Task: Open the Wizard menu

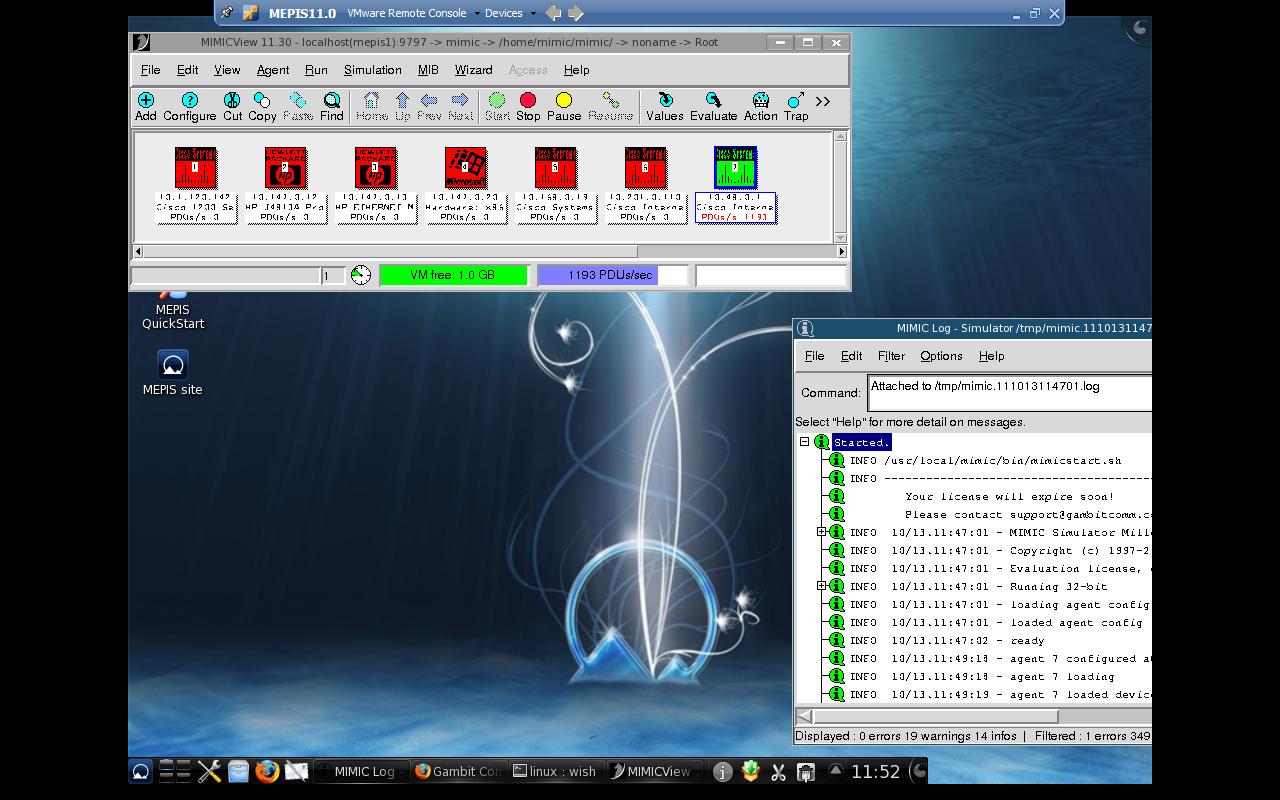Action: tap(473, 70)
